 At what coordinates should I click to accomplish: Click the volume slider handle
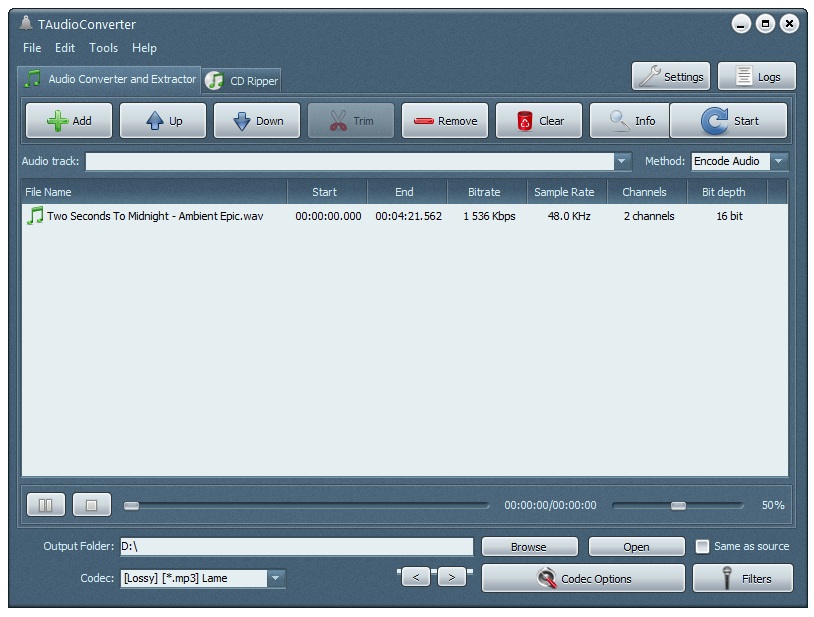(678, 506)
